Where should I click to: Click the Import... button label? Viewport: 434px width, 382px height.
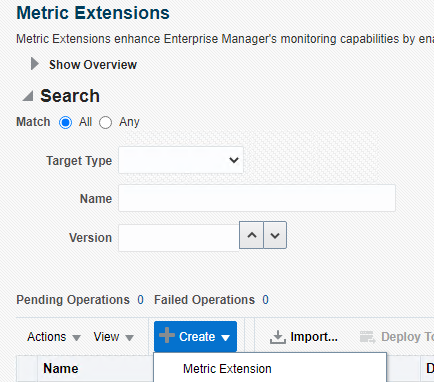(x=314, y=337)
